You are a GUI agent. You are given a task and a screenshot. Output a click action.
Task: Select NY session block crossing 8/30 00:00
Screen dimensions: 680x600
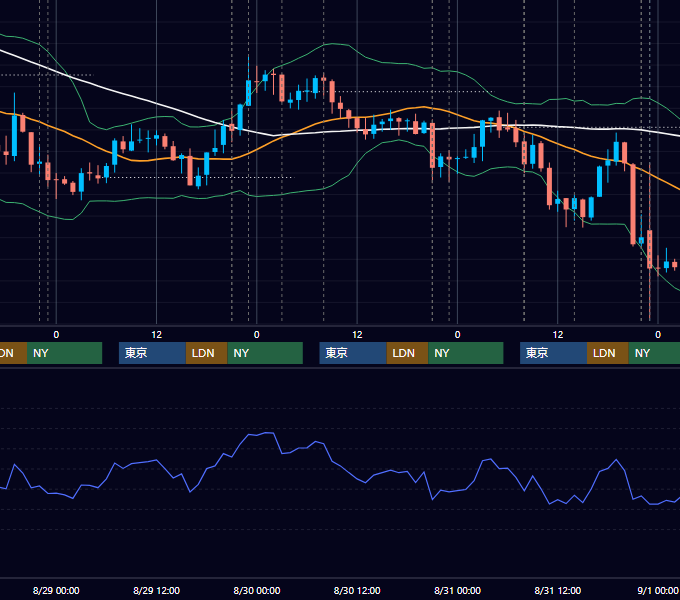point(265,353)
